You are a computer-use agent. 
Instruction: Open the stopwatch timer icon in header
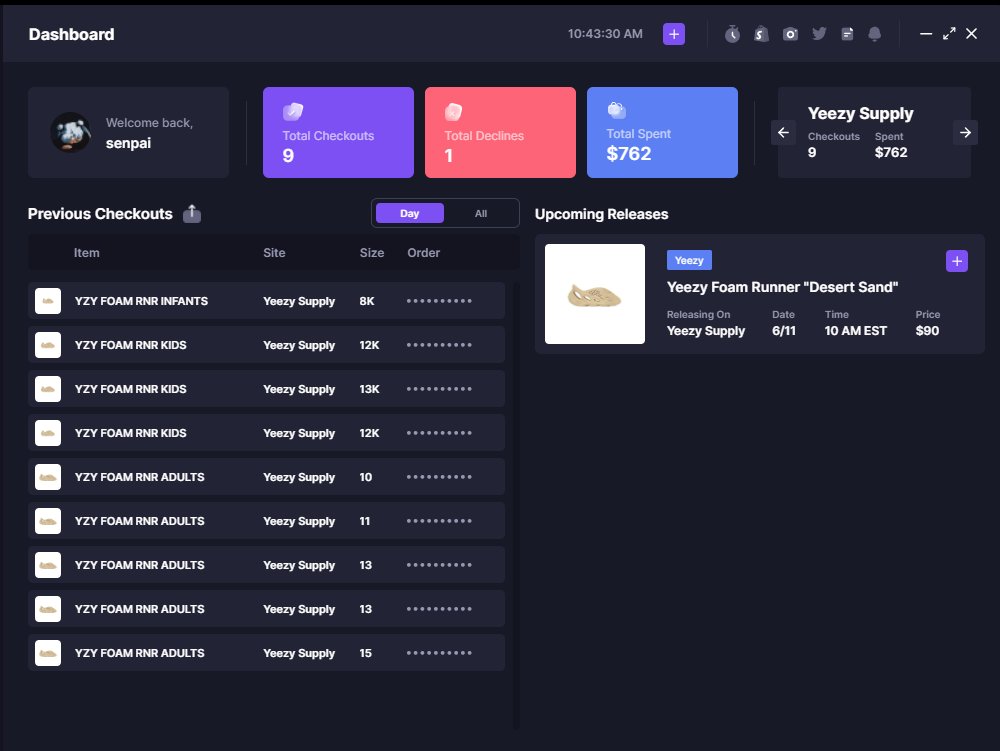732,34
